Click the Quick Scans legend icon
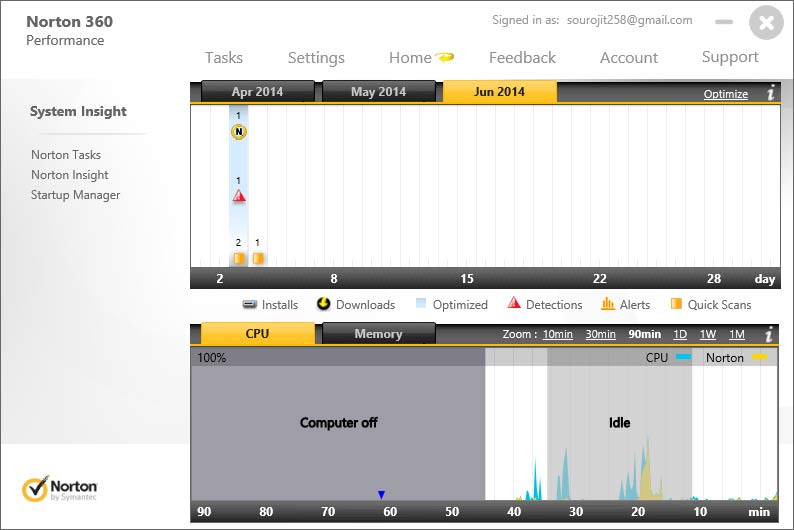The height and width of the screenshot is (530, 794). pyautogui.click(x=676, y=303)
